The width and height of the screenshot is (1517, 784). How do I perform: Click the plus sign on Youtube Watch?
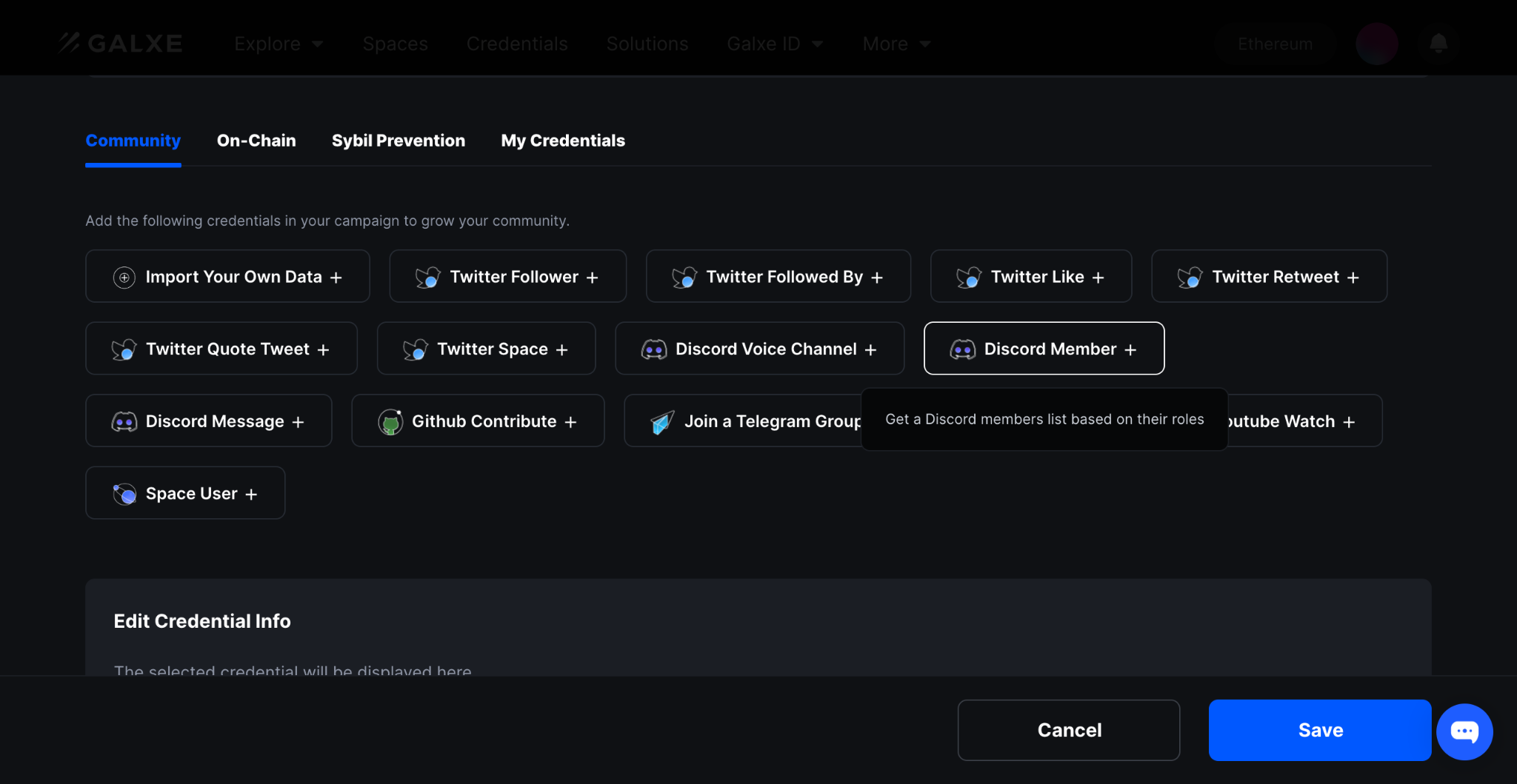(1349, 422)
